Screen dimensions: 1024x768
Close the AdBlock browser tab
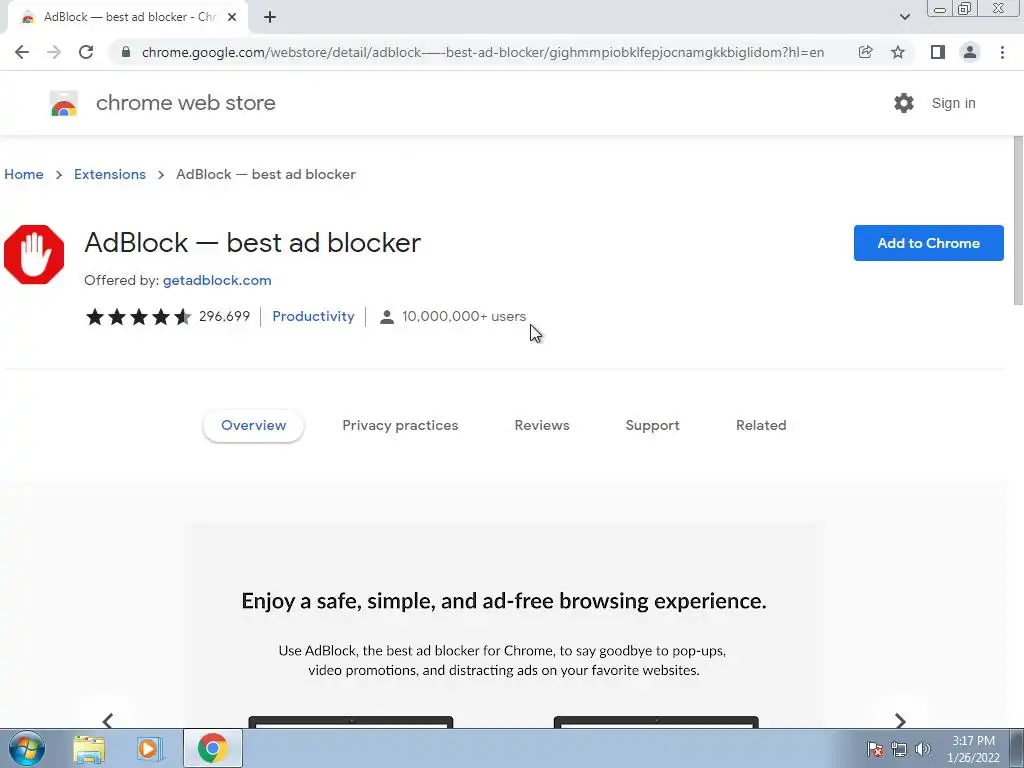[232, 18]
